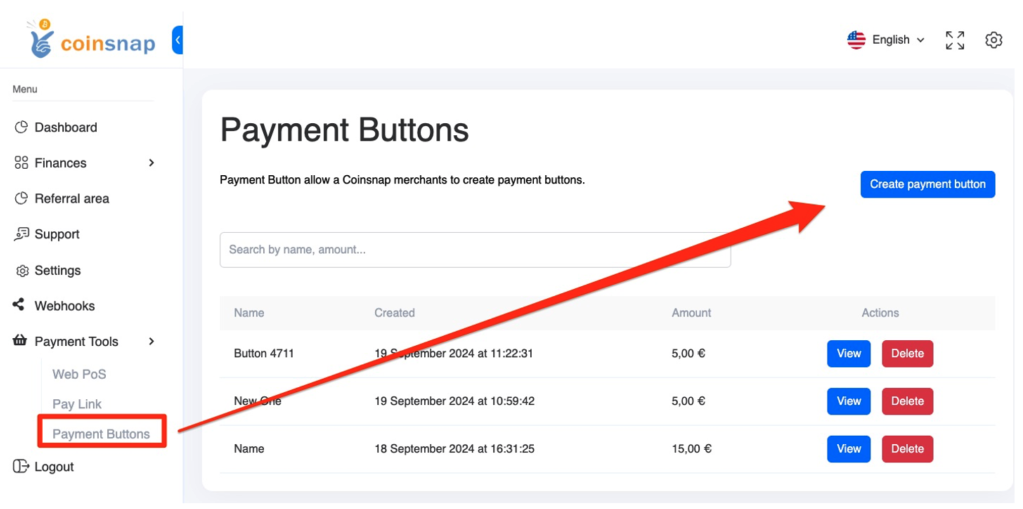The height and width of the screenshot is (509, 1023).
Task: Click the Created column header
Action: click(395, 313)
